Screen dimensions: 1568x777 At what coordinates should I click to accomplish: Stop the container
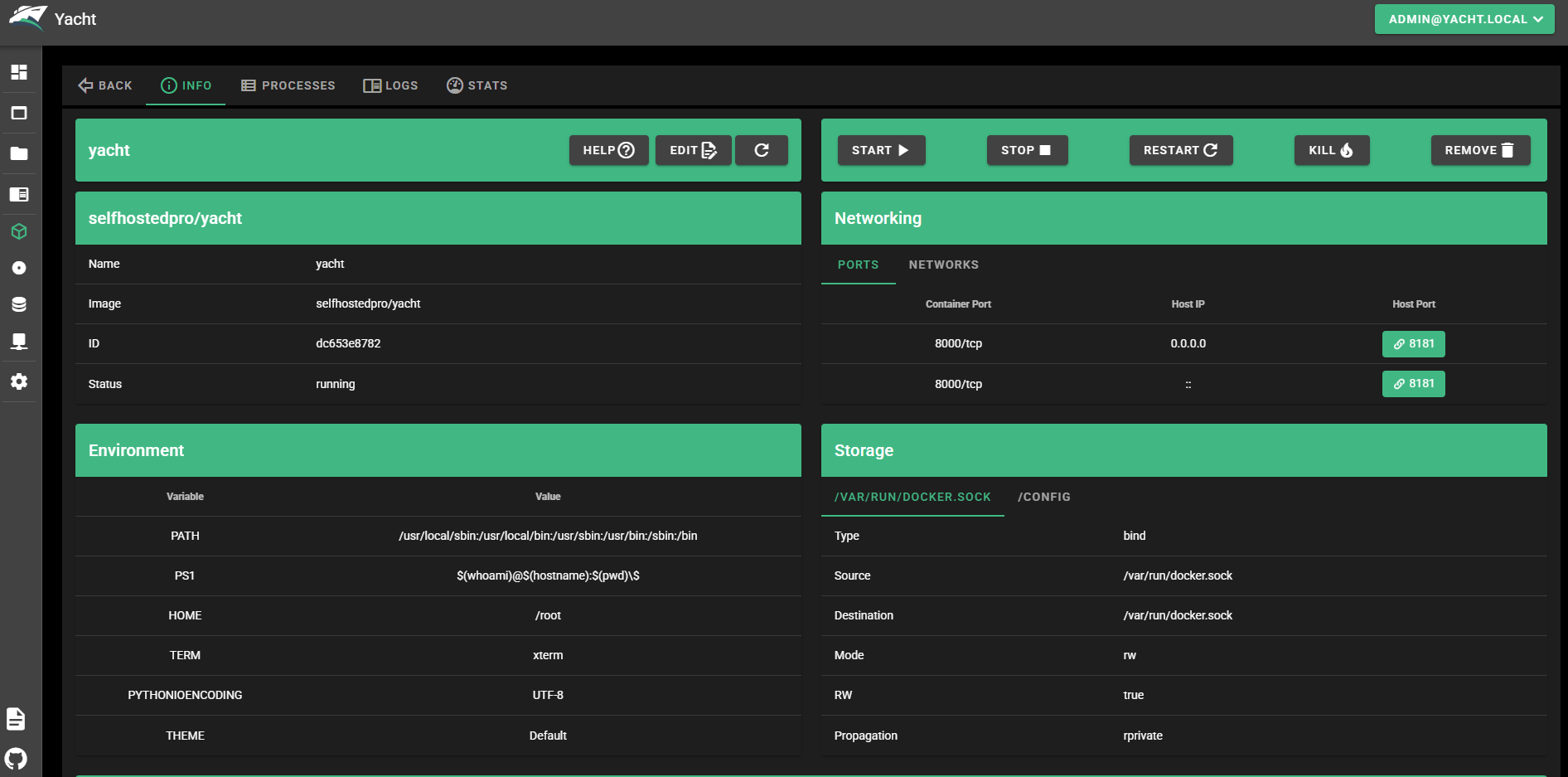tap(1027, 150)
